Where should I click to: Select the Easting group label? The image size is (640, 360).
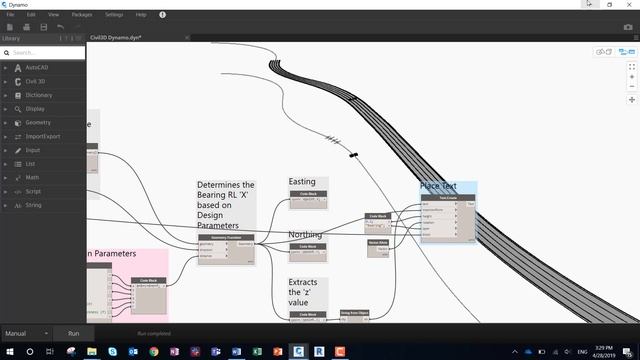point(302,182)
